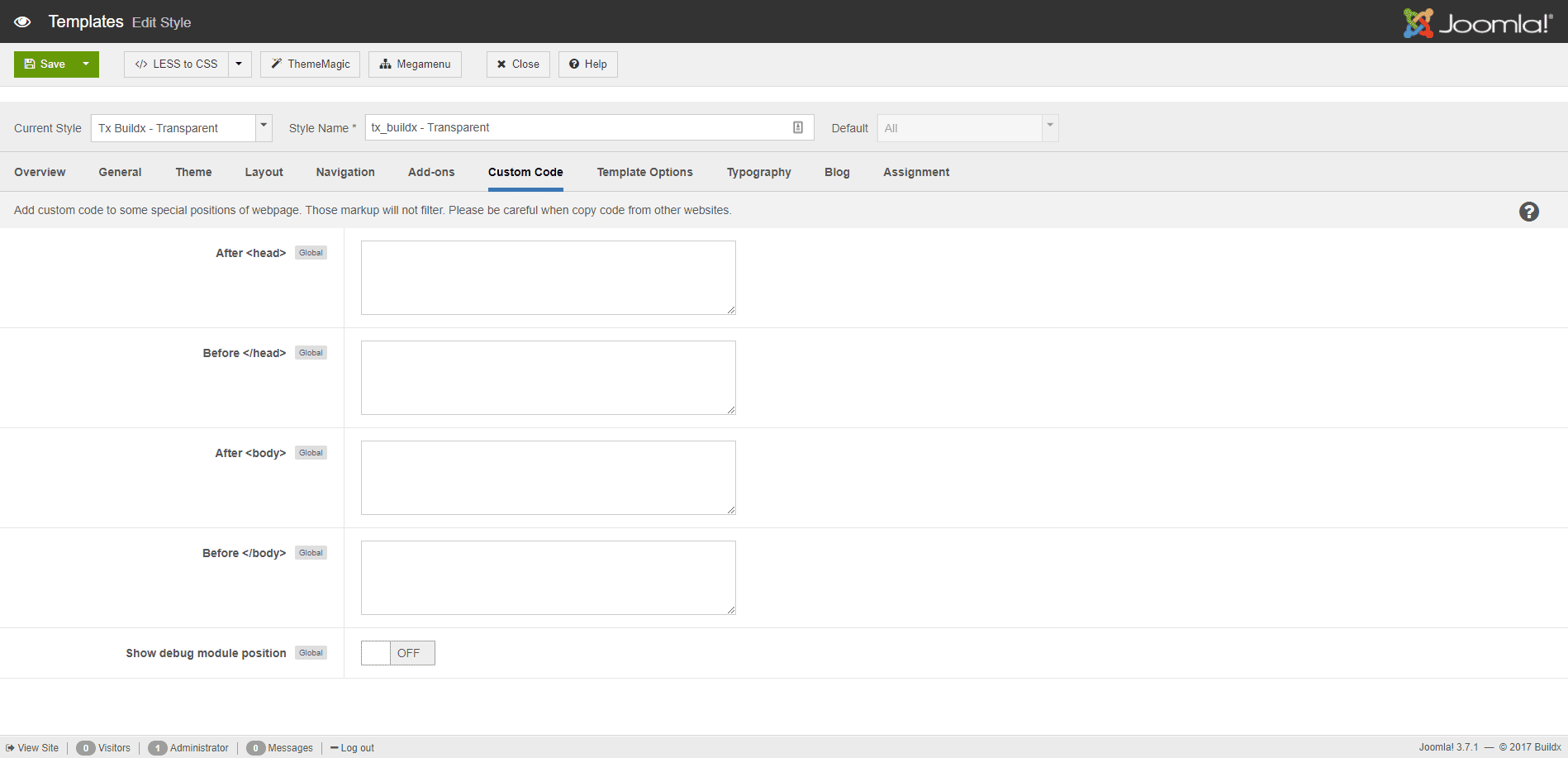The image size is (1568, 758).
Task: Click the Joomla logo
Action: pos(1479,22)
